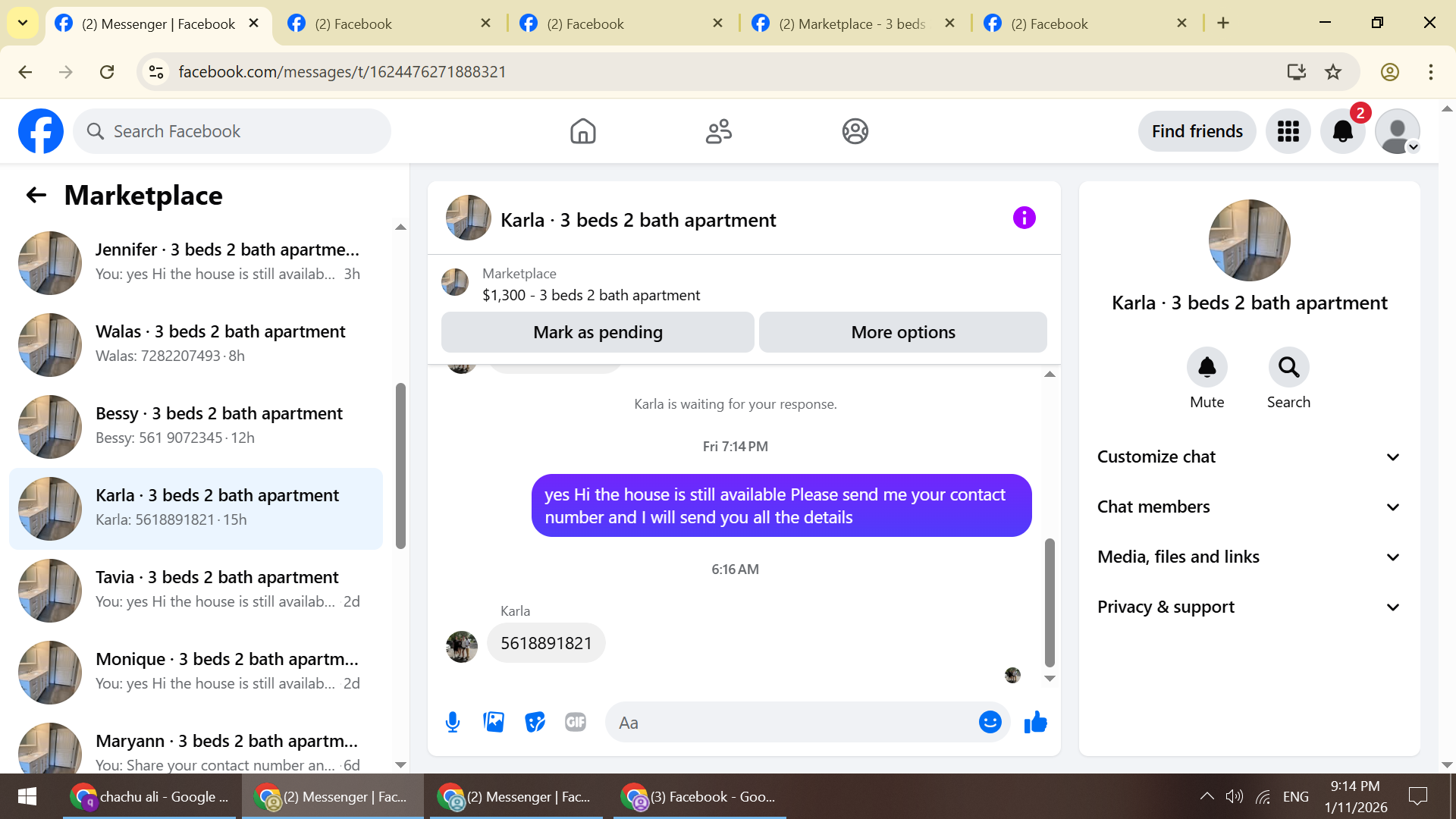Click the Chrome profile icon

(1389, 72)
